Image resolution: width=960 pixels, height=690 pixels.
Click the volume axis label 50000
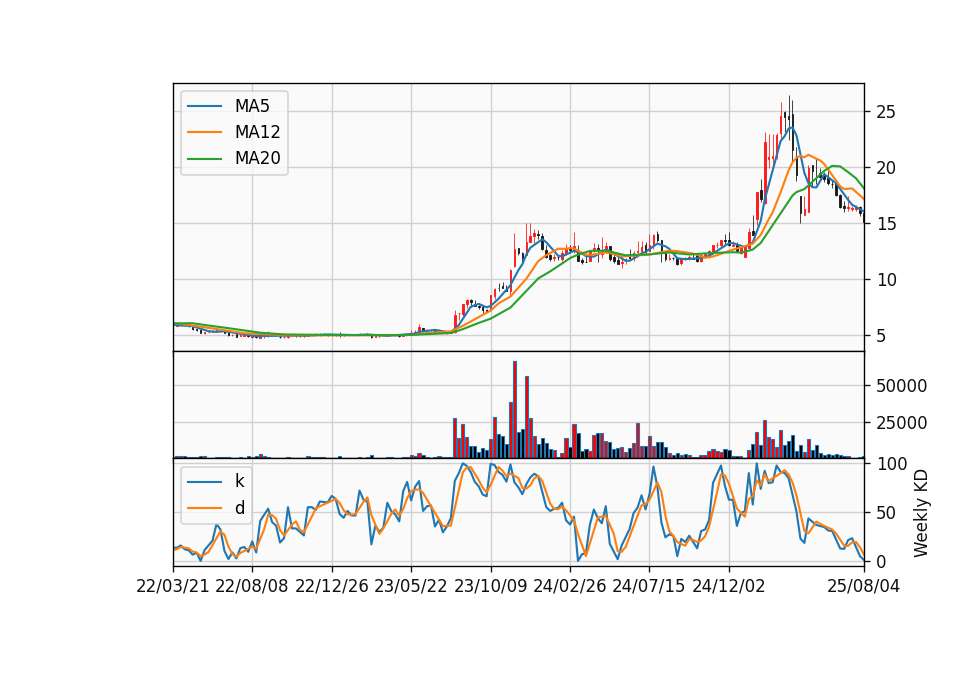pyautogui.click(x=901, y=386)
